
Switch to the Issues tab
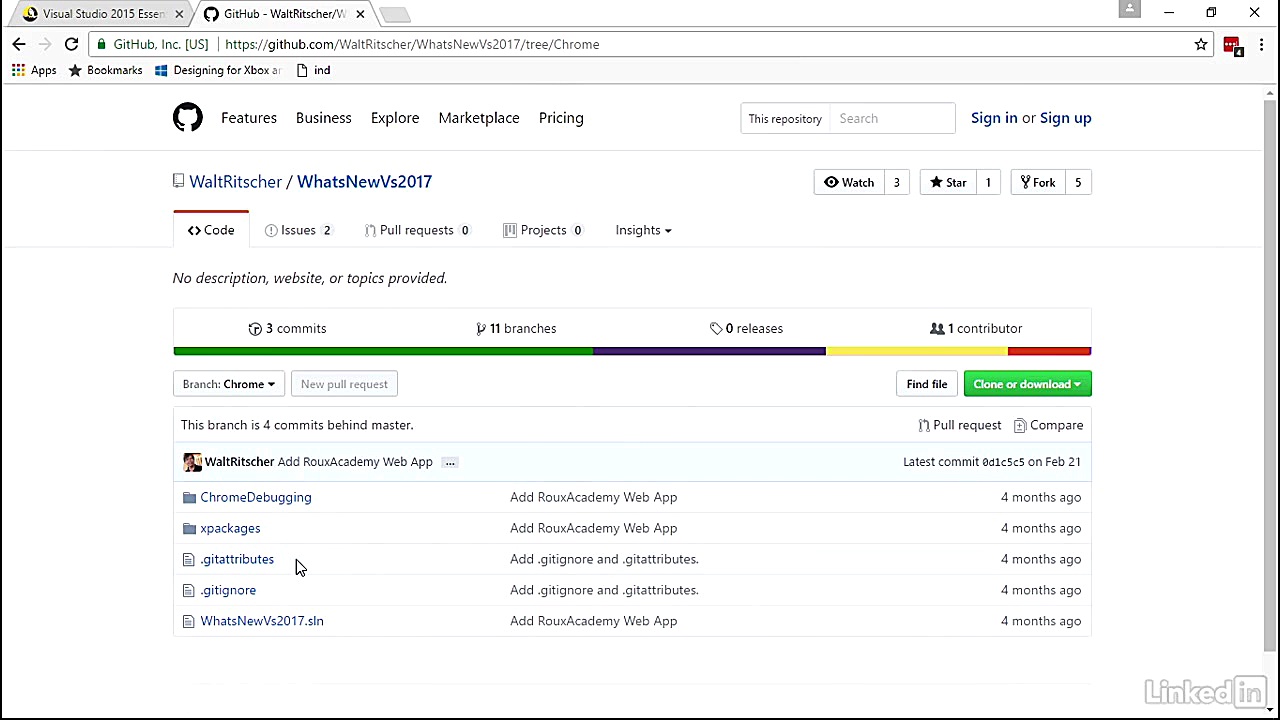(298, 230)
